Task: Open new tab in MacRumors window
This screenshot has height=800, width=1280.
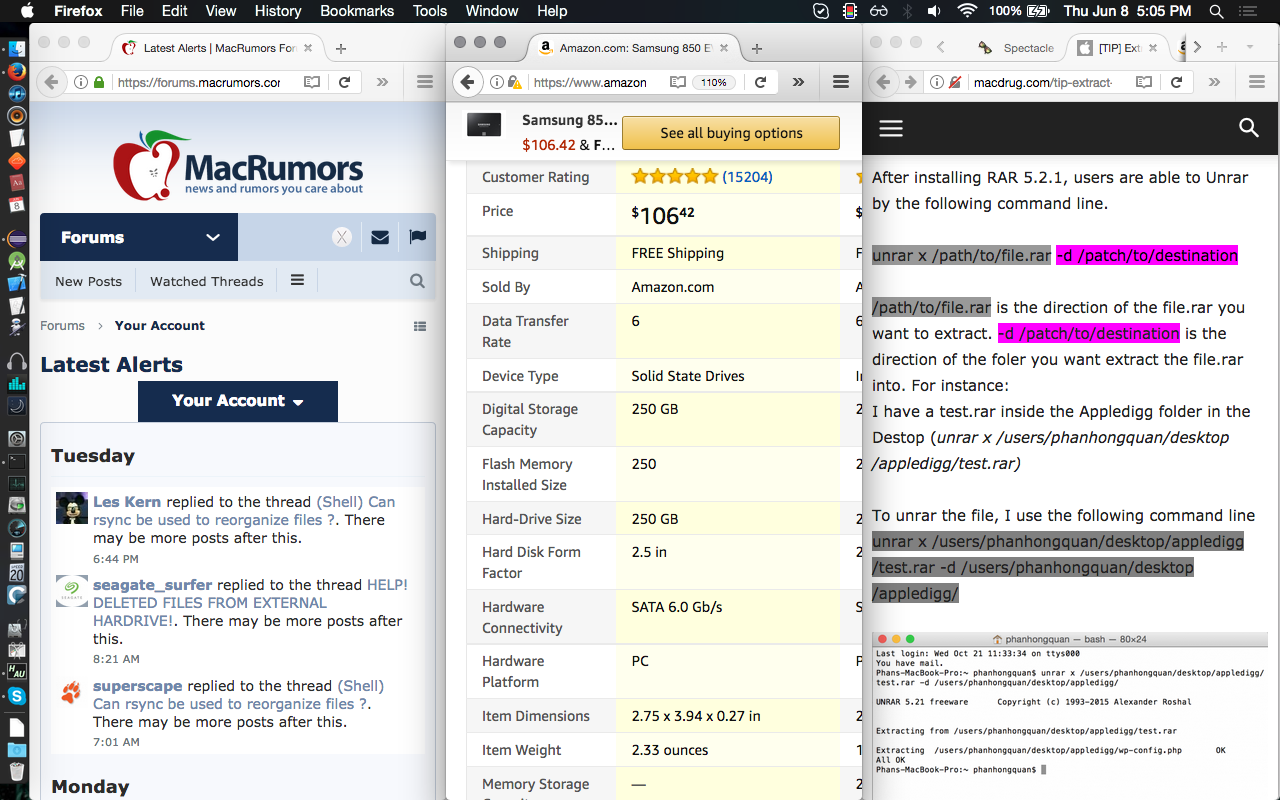Action: click(341, 48)
